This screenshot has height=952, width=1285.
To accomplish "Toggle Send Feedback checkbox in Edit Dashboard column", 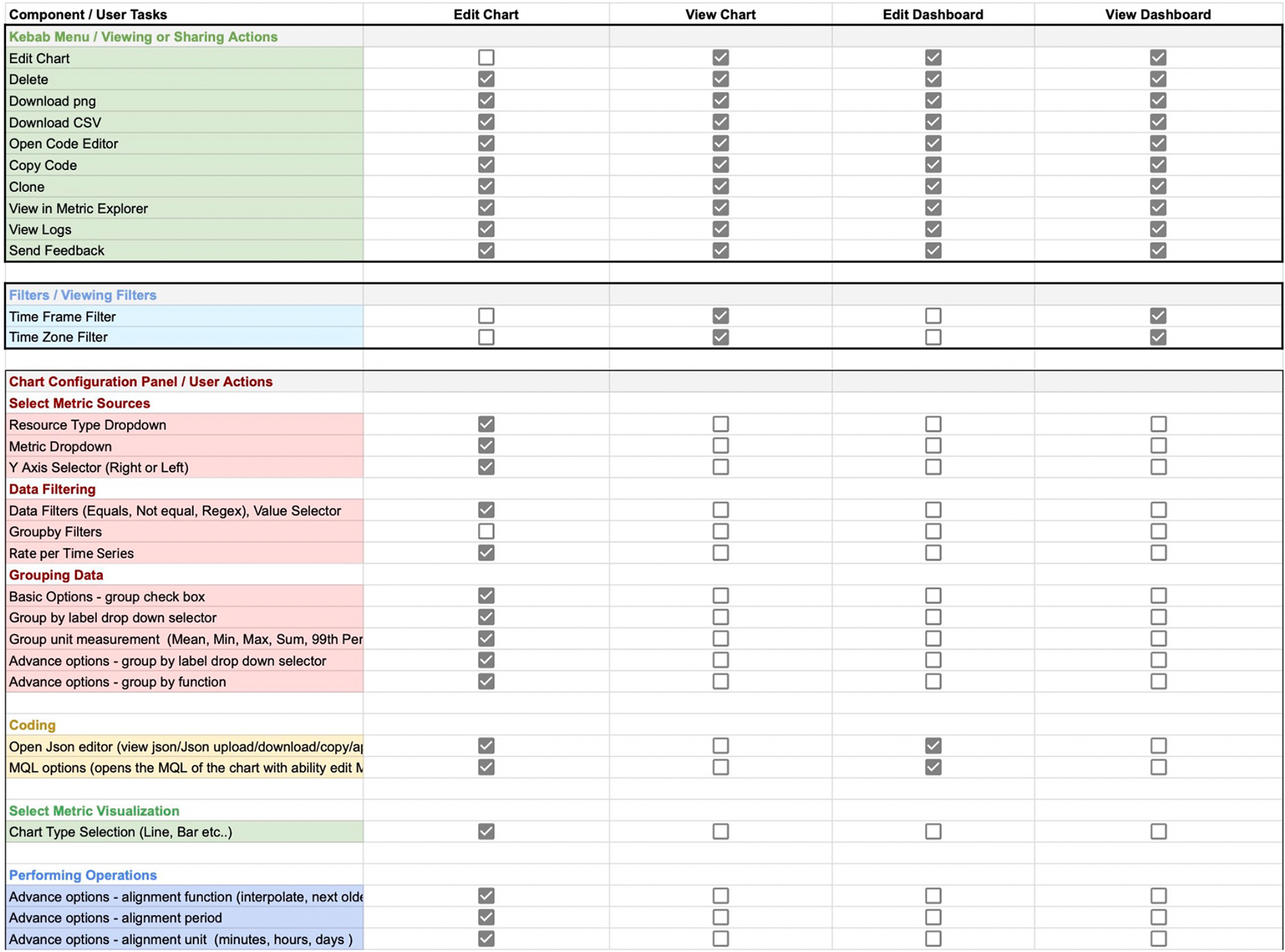I will (932, 250).
